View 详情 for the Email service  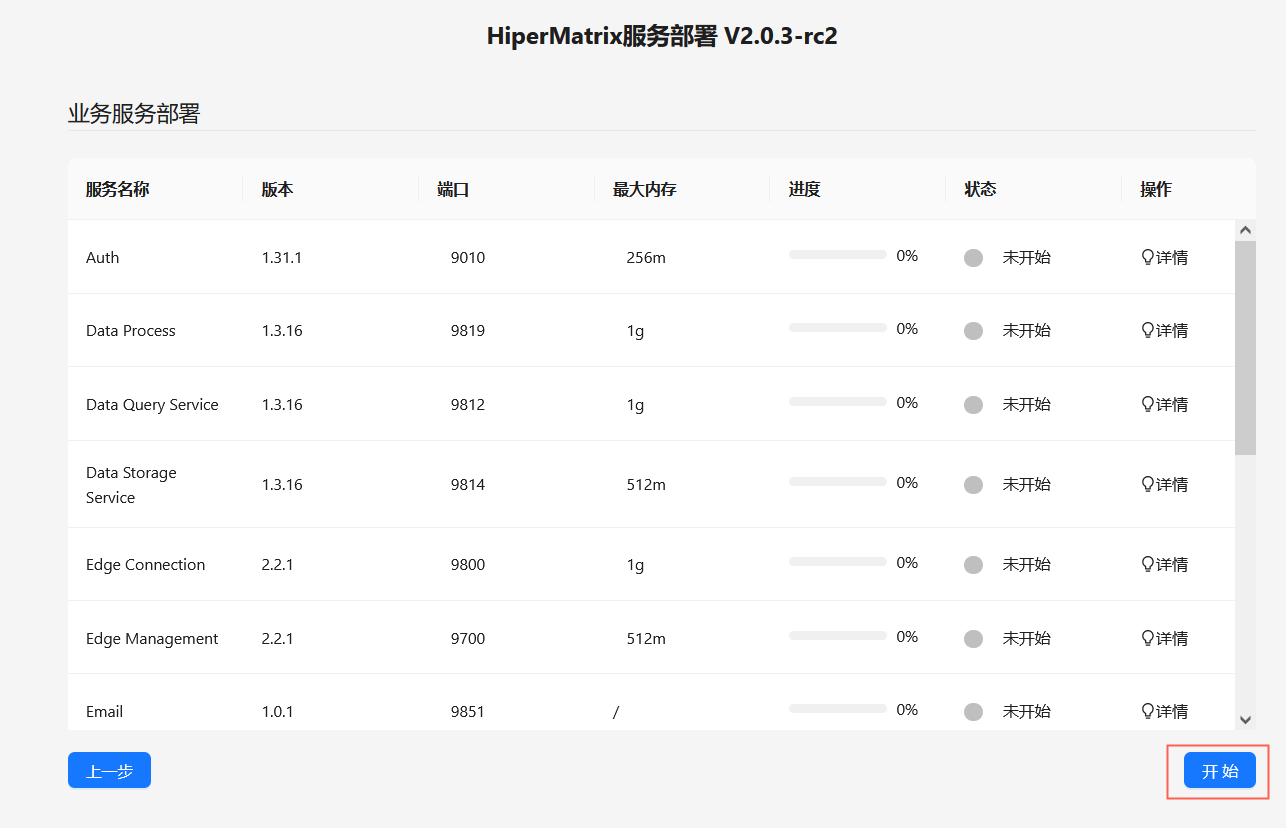1165,711
